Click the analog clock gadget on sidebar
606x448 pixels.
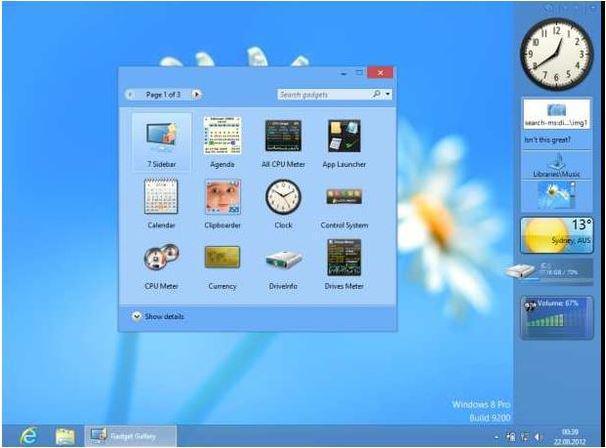[x=557, y=54]
